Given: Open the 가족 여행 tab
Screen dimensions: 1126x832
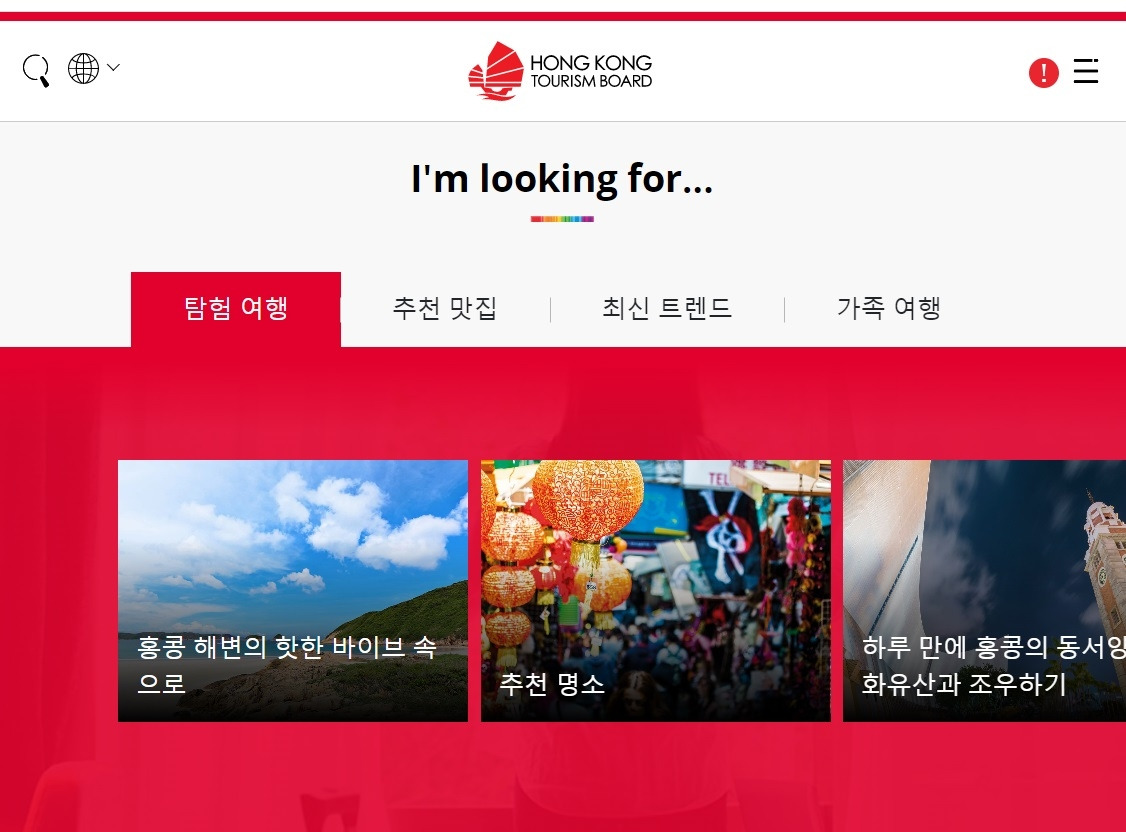Looking at the screenshot, I should pos(889,308).
